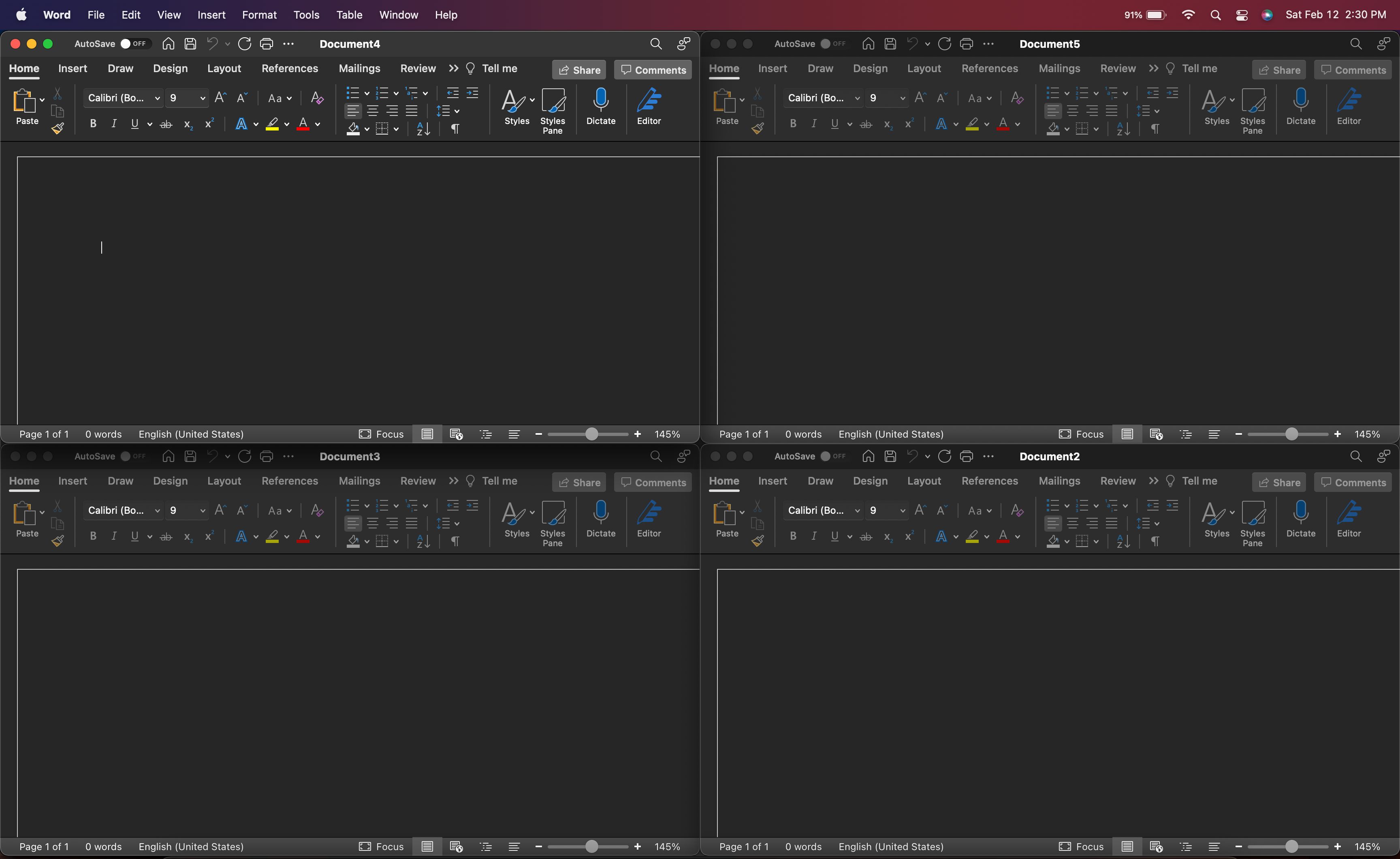1400x859 pixels.
Task: Click the Format Painter brush in Document4
Action: 58,129
